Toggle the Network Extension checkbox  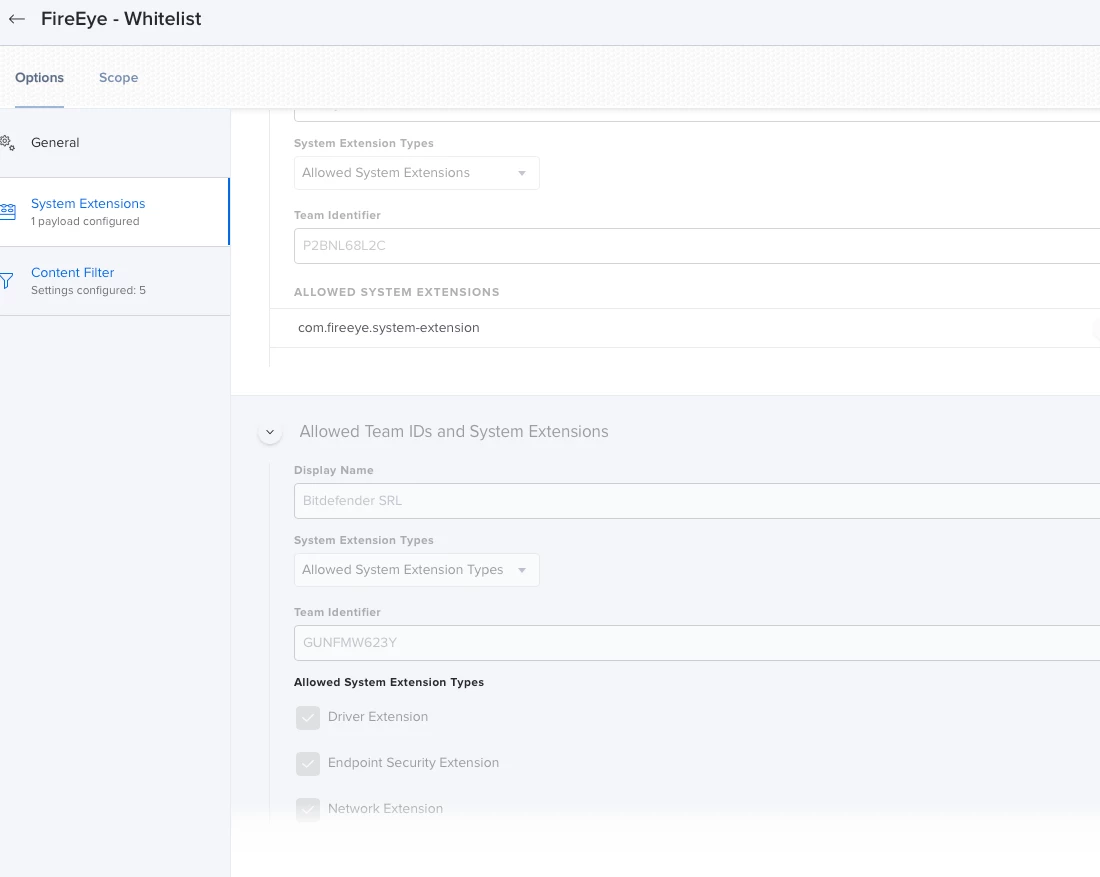pyautogui.click(x=308, y=810)
